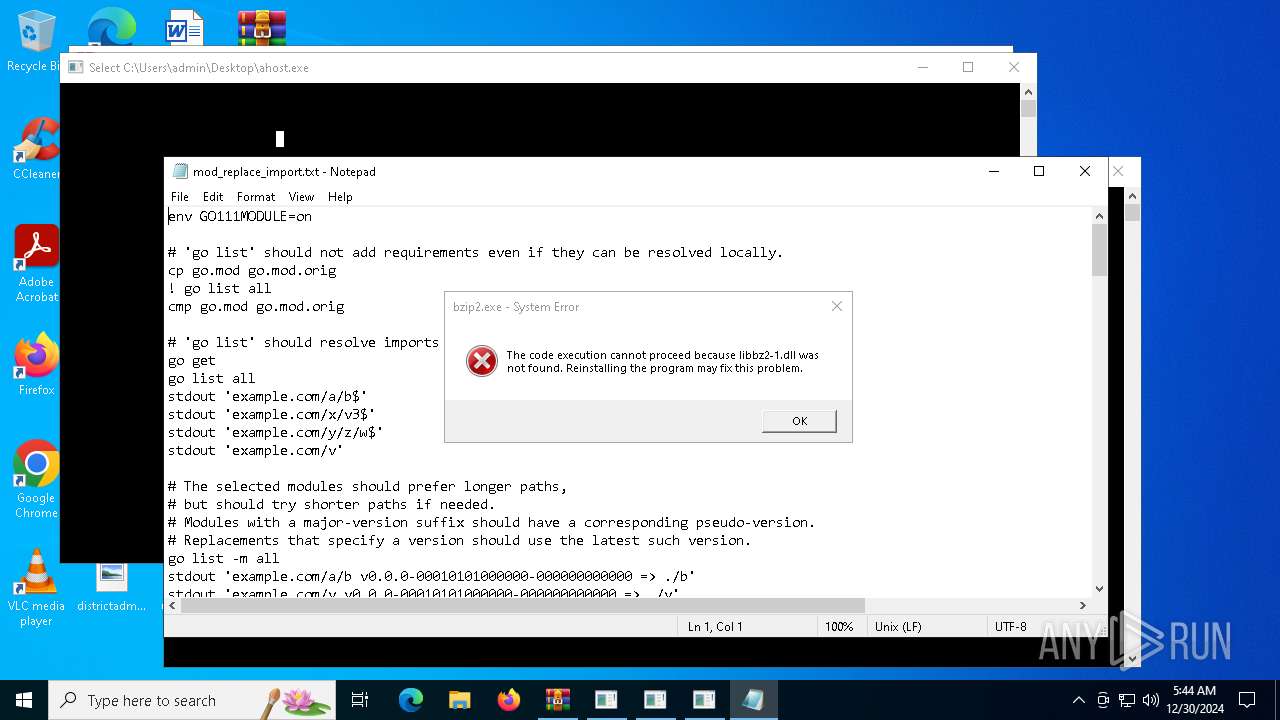Screen dimensions: 1280x720
Task: Launch Edge from the taskbar
Action: tap(411, 700)
